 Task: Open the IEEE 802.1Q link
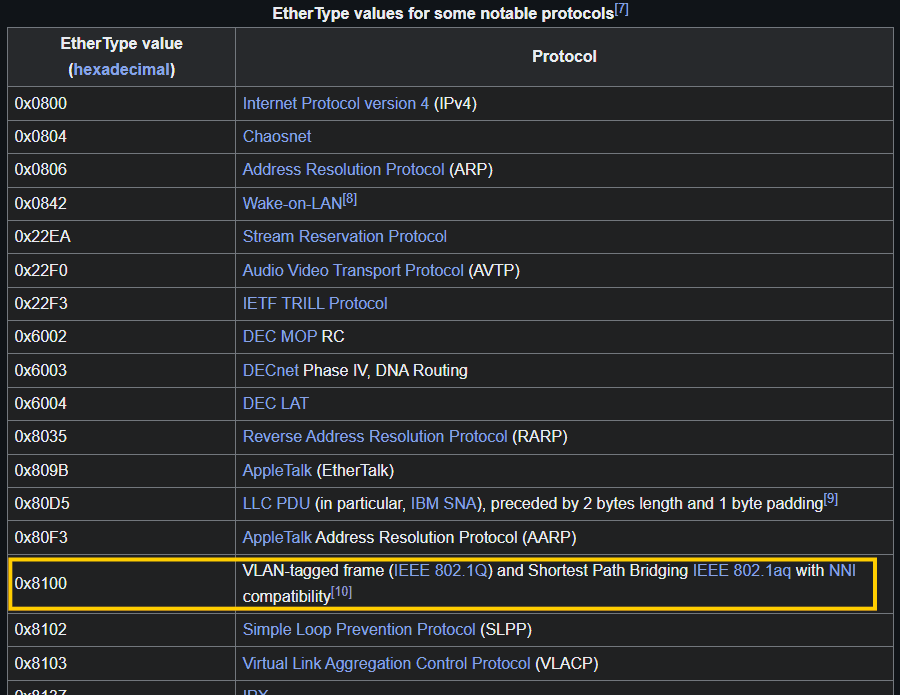[x=441, y=570]
